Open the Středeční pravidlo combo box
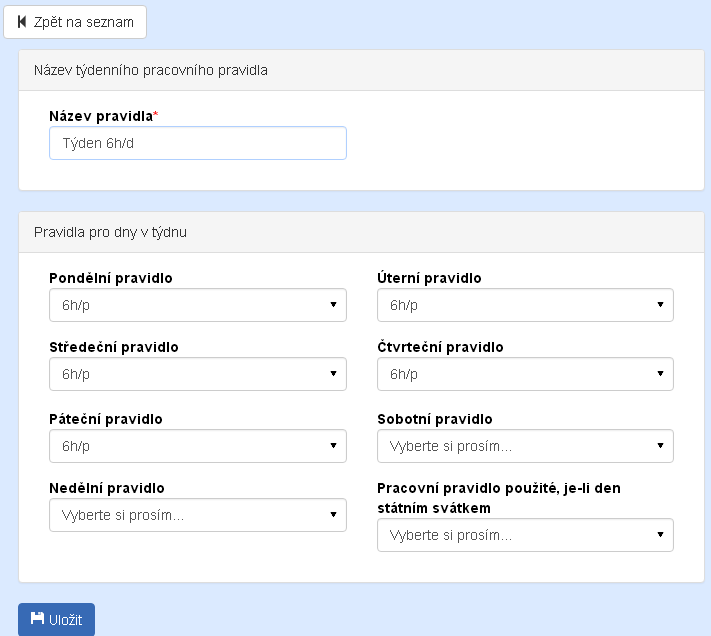This screenshot has height=636, width=711. [197, 374]
